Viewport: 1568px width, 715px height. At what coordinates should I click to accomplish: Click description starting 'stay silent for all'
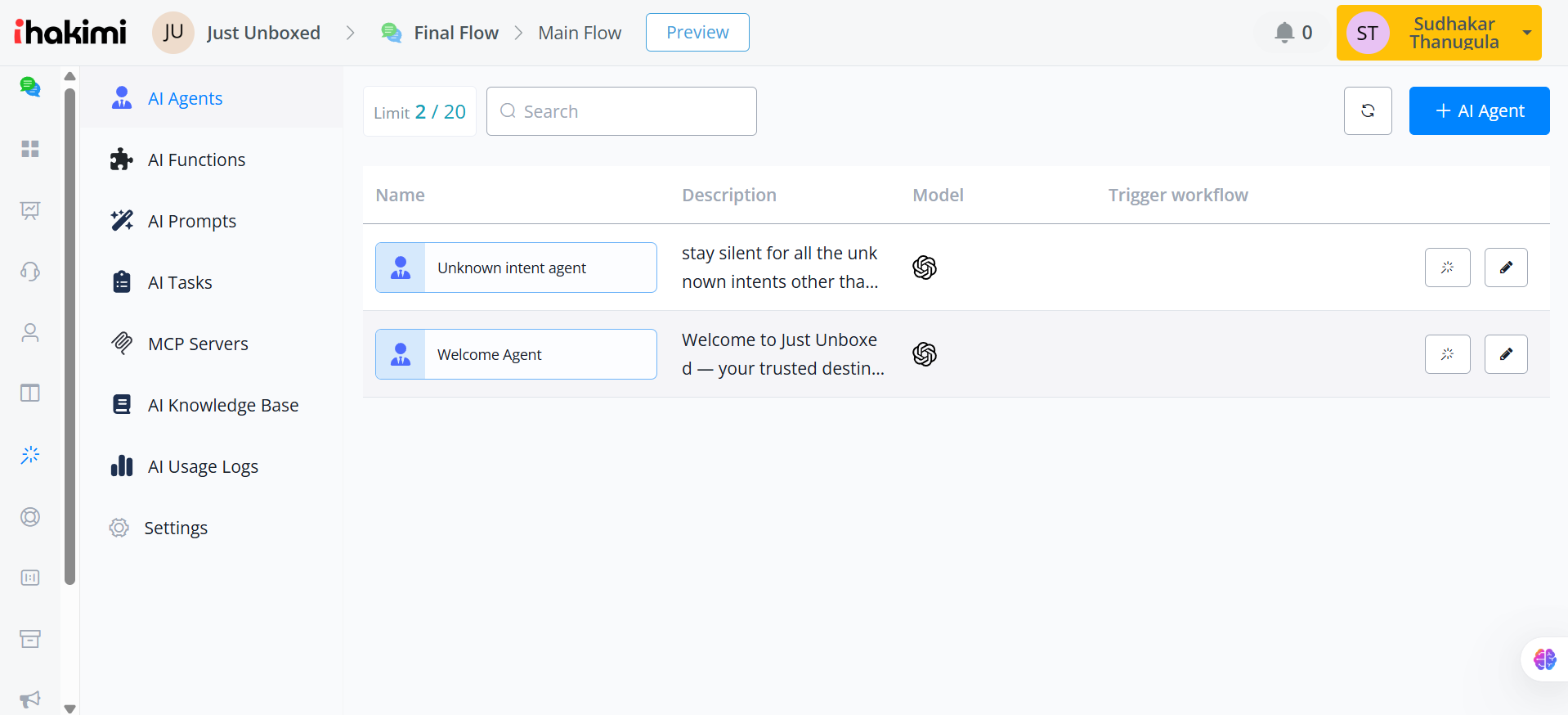(781, 268)
